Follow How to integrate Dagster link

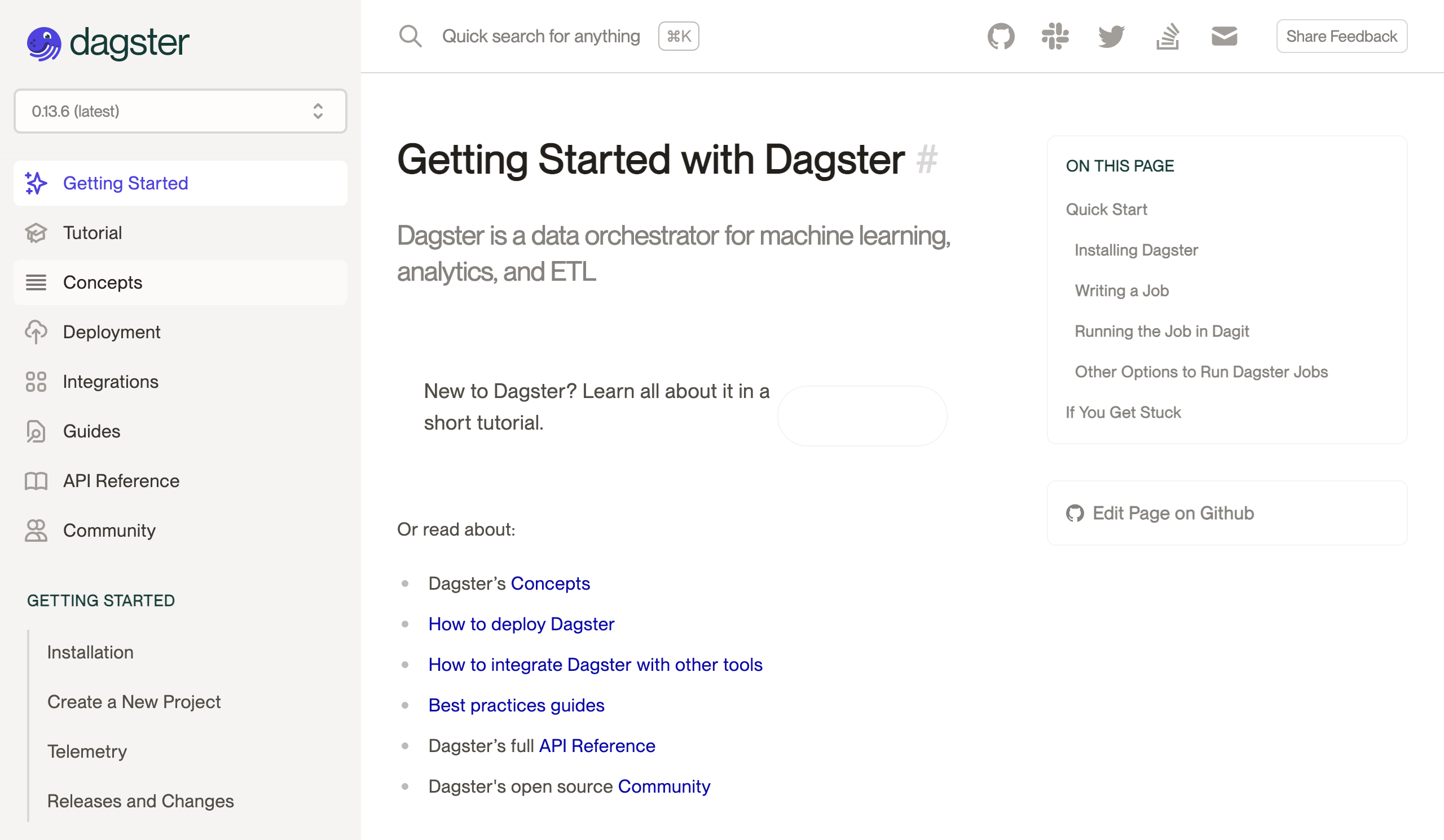[x=595, y=664]
